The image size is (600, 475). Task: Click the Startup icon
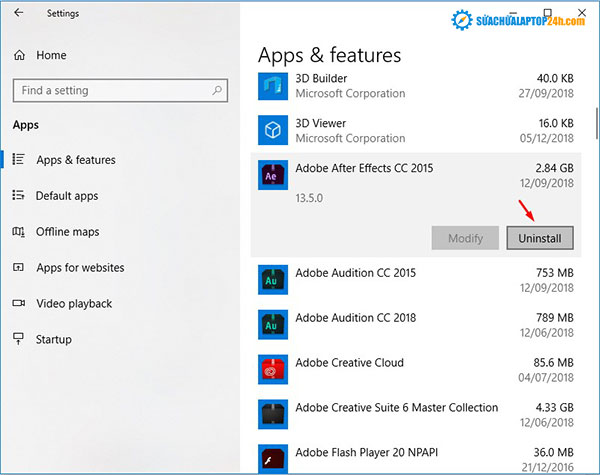18,339
